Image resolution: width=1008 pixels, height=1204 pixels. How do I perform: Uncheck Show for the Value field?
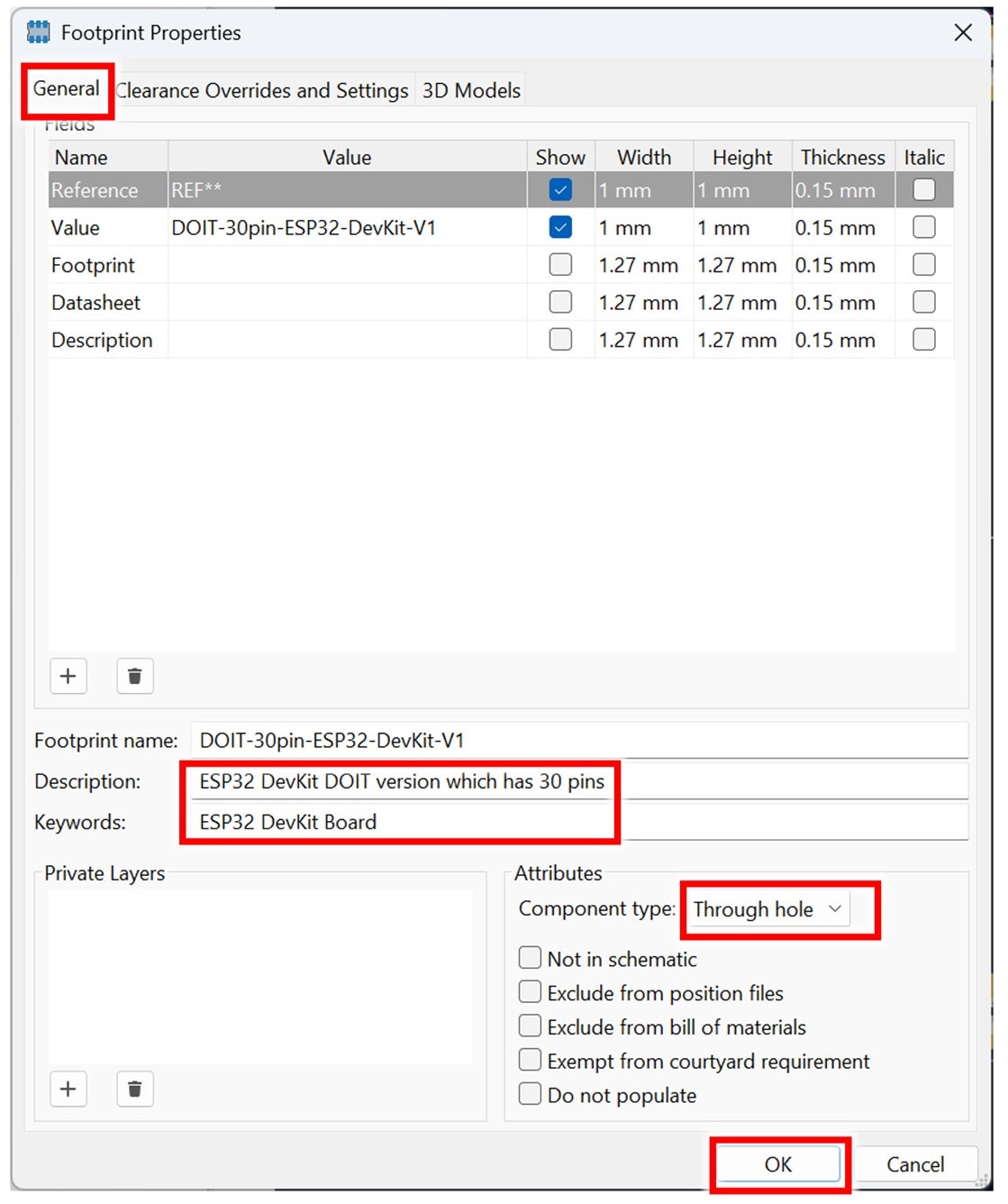point(560,227)
